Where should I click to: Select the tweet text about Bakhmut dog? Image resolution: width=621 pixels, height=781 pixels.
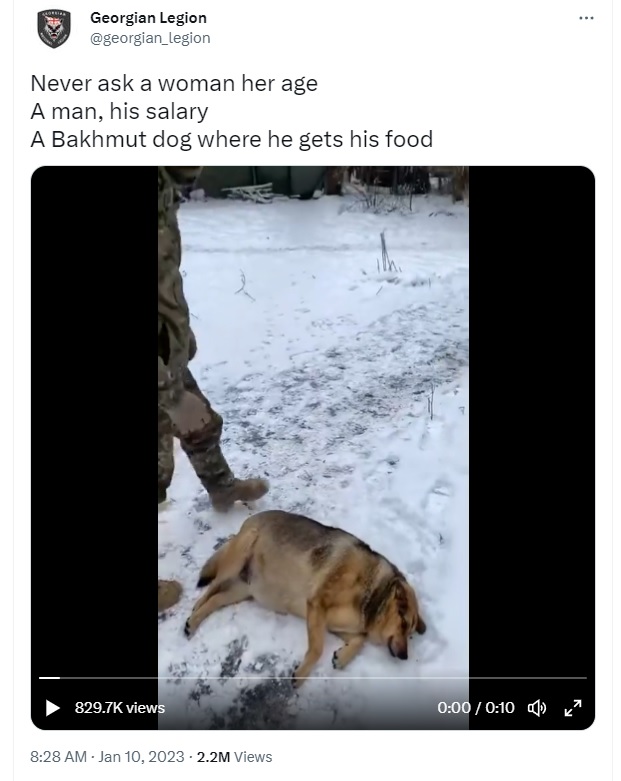coord(232,139)
